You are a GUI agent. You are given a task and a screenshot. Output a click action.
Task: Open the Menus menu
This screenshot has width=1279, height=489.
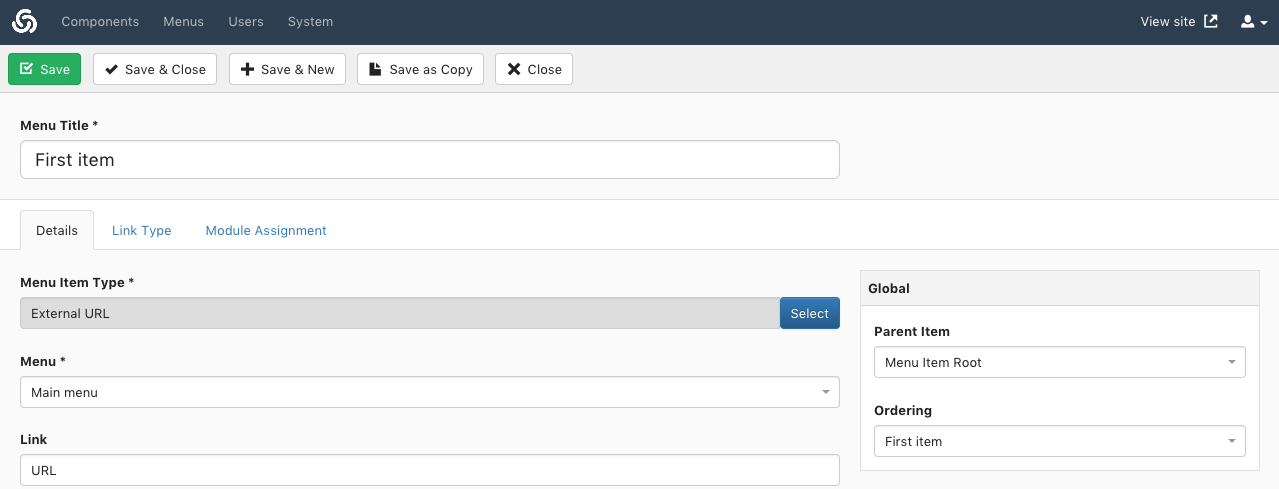point(183,21)
